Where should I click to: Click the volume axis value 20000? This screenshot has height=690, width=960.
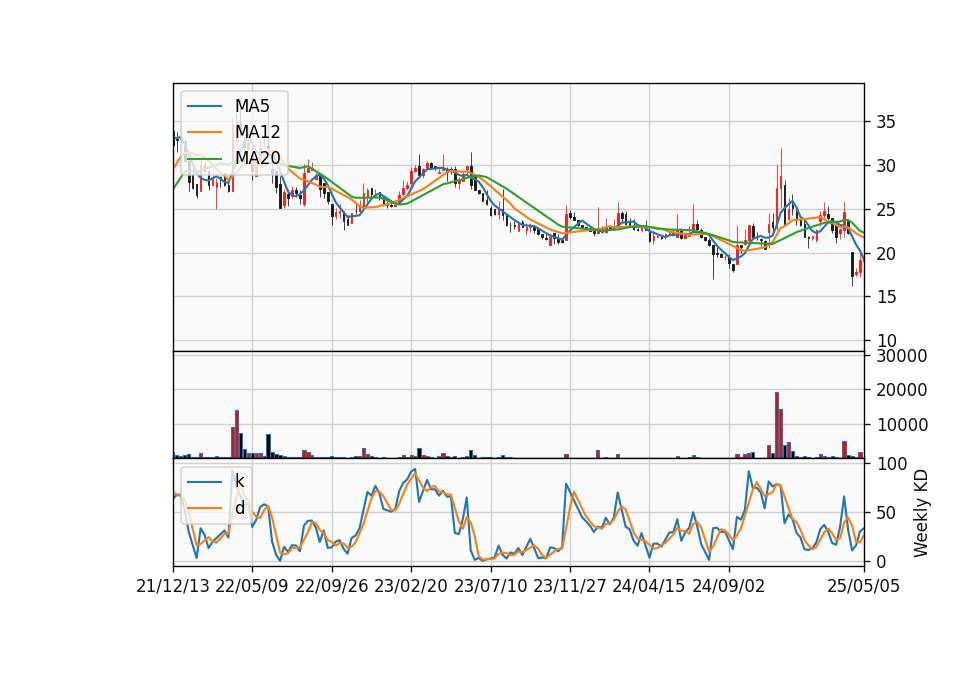902,390
